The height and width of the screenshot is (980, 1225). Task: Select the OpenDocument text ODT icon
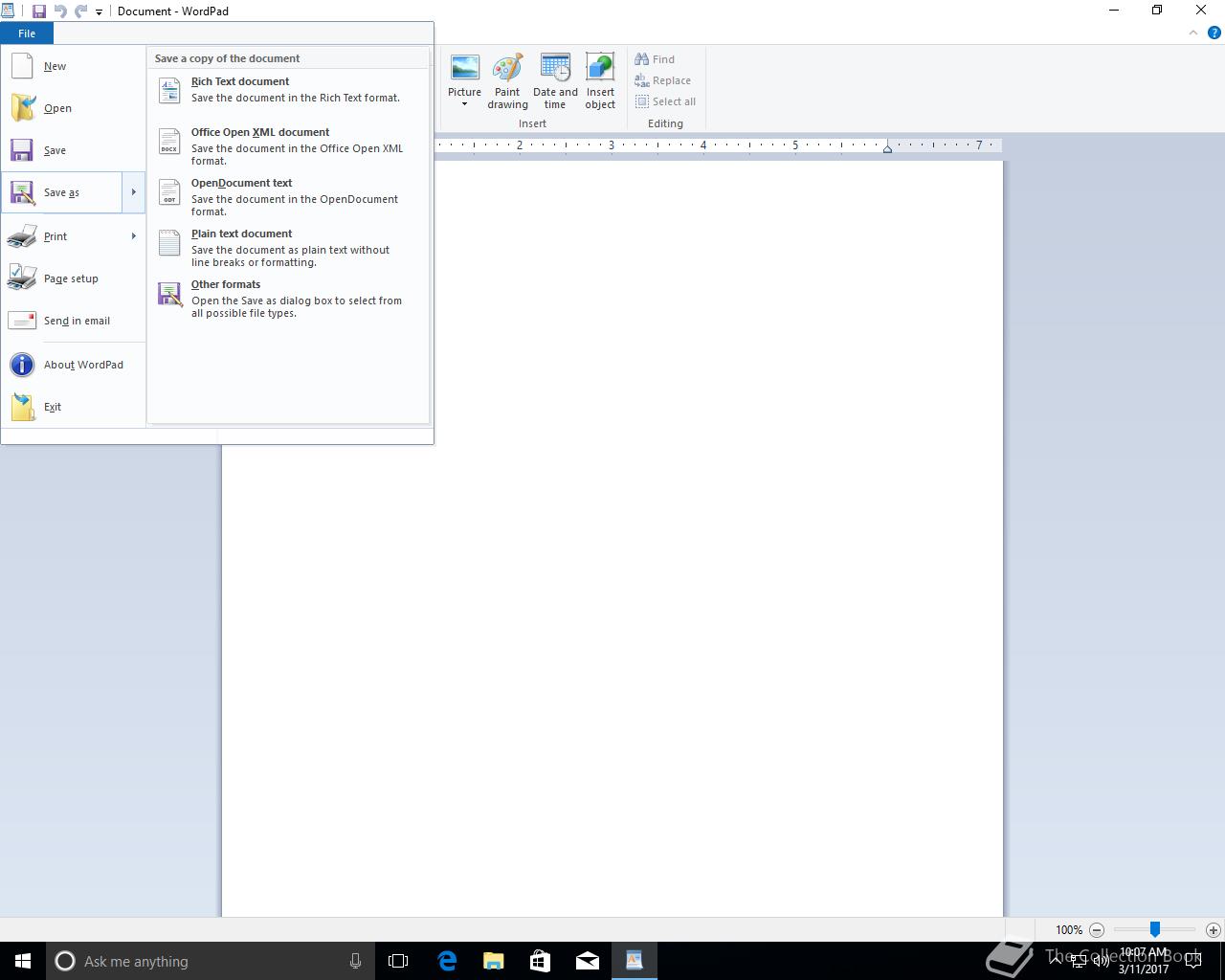(169, 192)
